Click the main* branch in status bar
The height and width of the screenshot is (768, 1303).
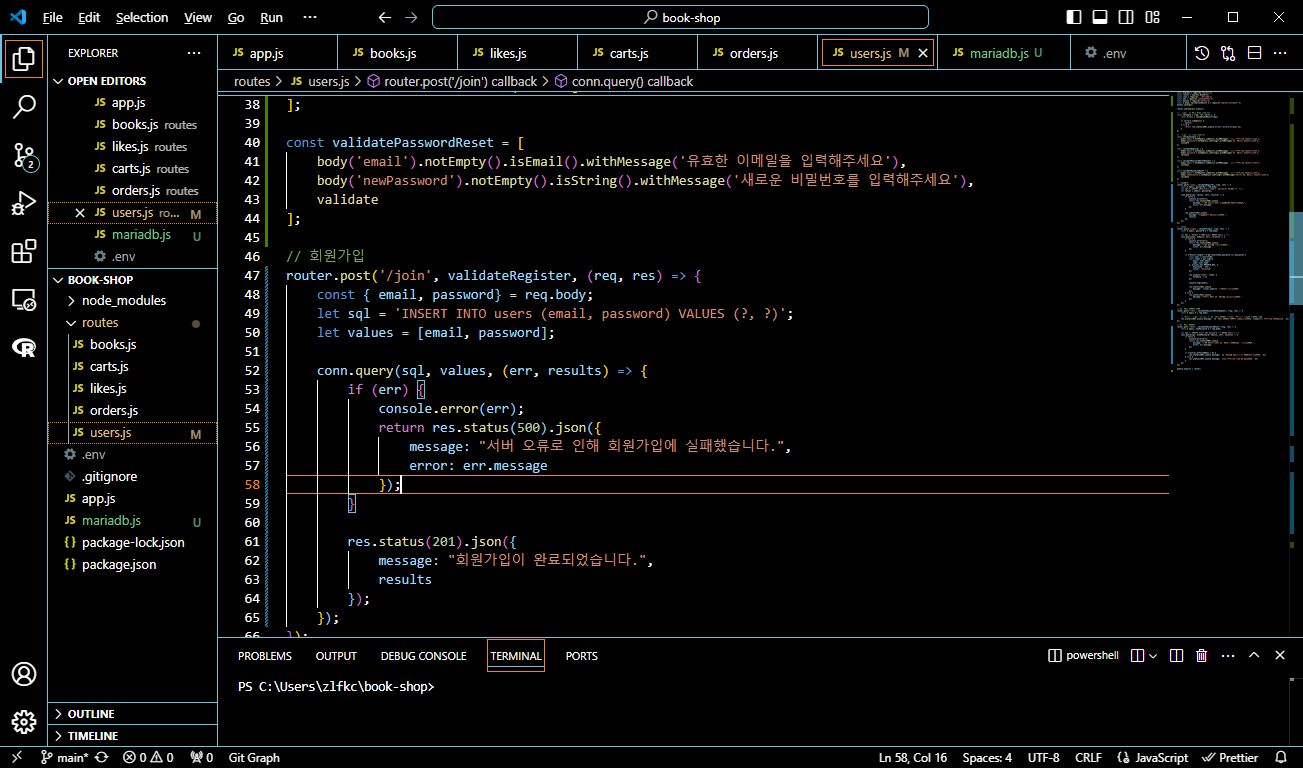(x=64, y=758)
